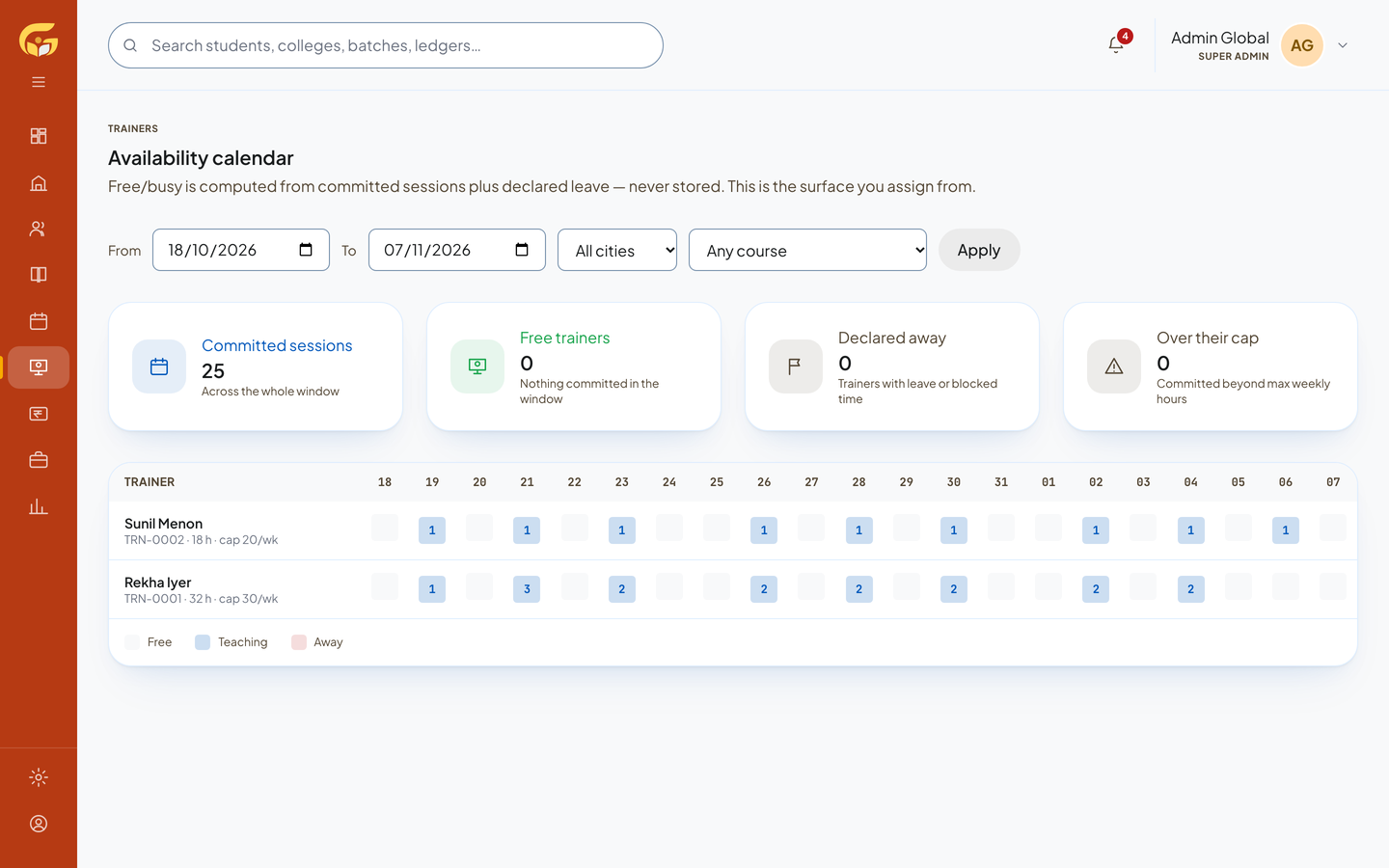
Task: Open the notifications bell
Action: click(1116, 44)
